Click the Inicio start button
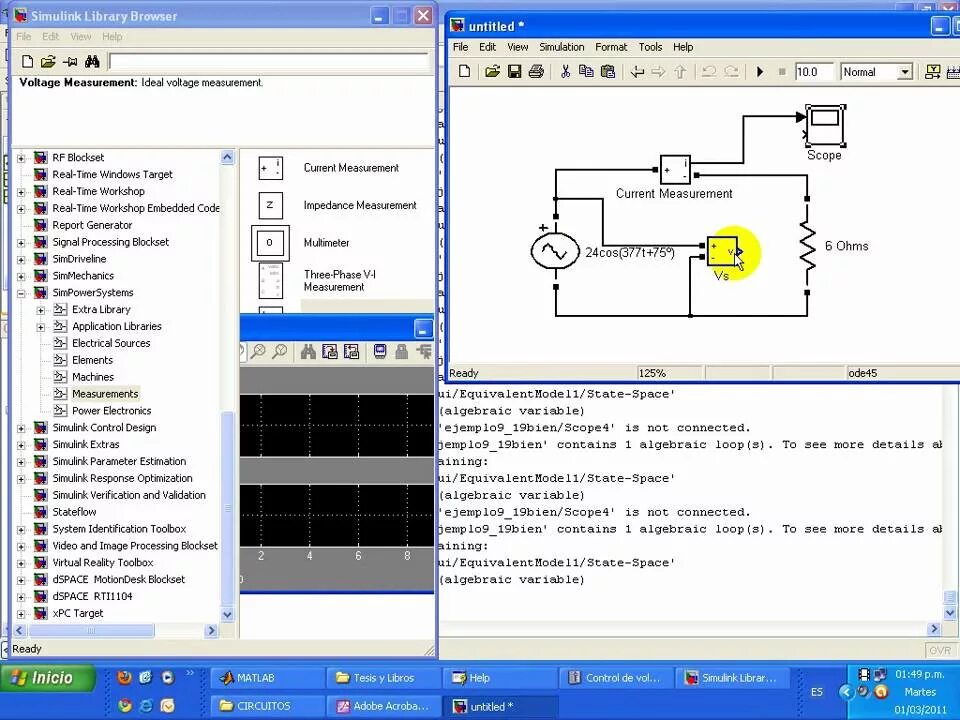 [x=48, y=678]
